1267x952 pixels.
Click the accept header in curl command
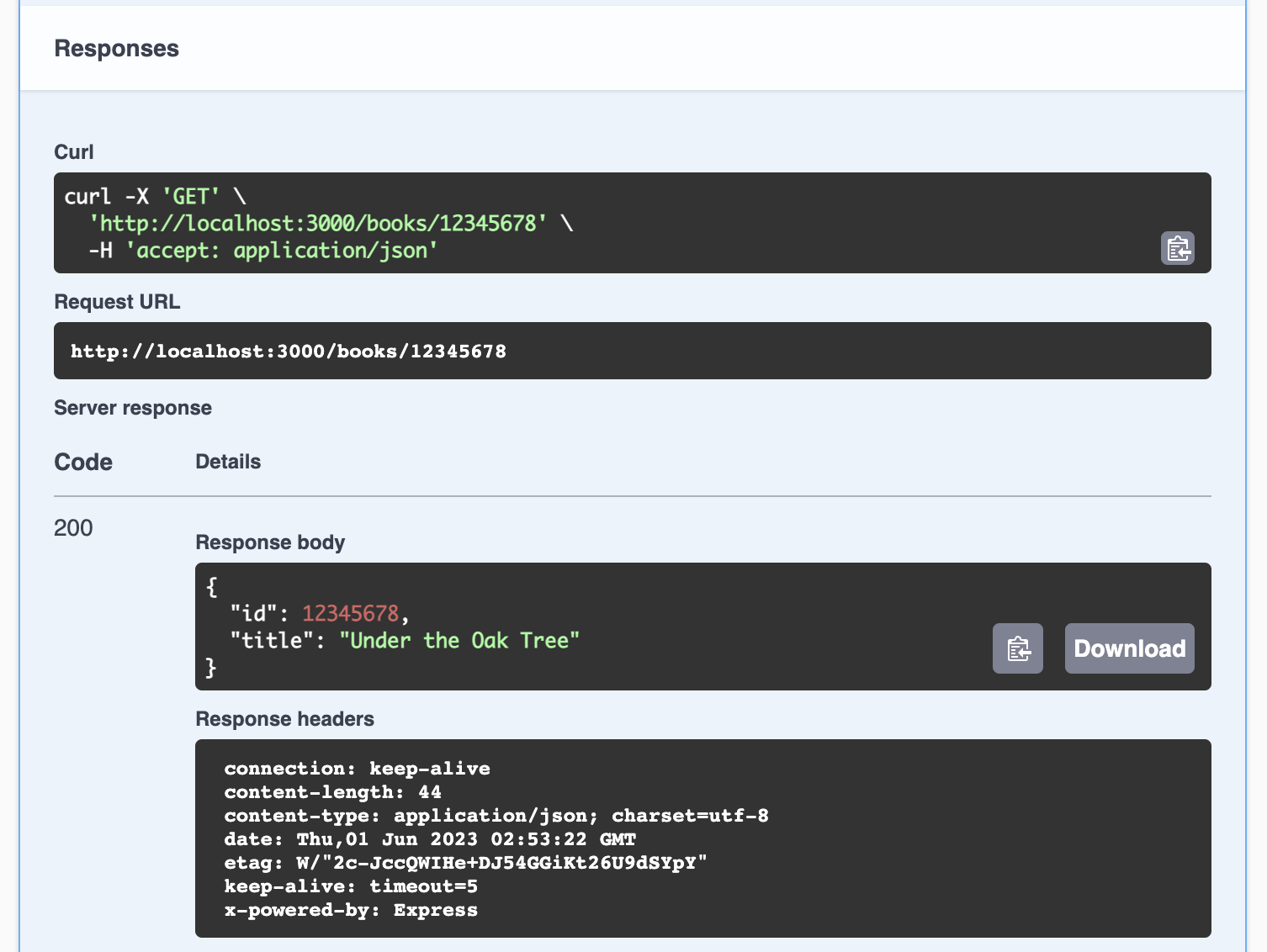click(x=282, y=251)
